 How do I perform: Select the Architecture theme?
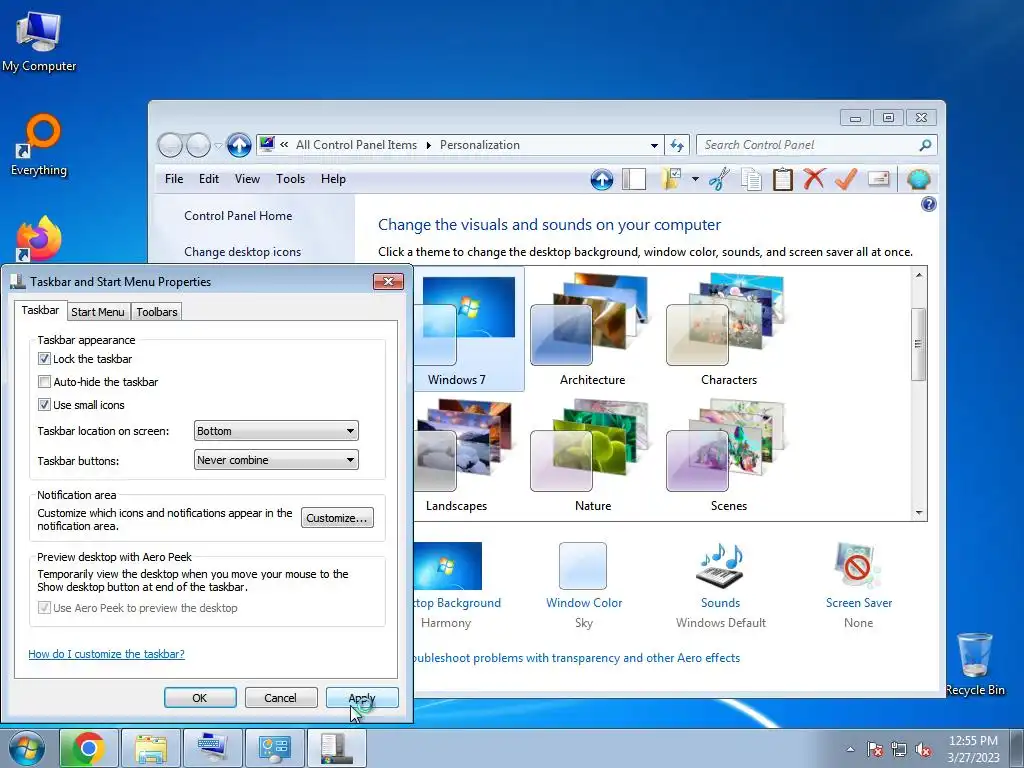click(x=592, y=329)
